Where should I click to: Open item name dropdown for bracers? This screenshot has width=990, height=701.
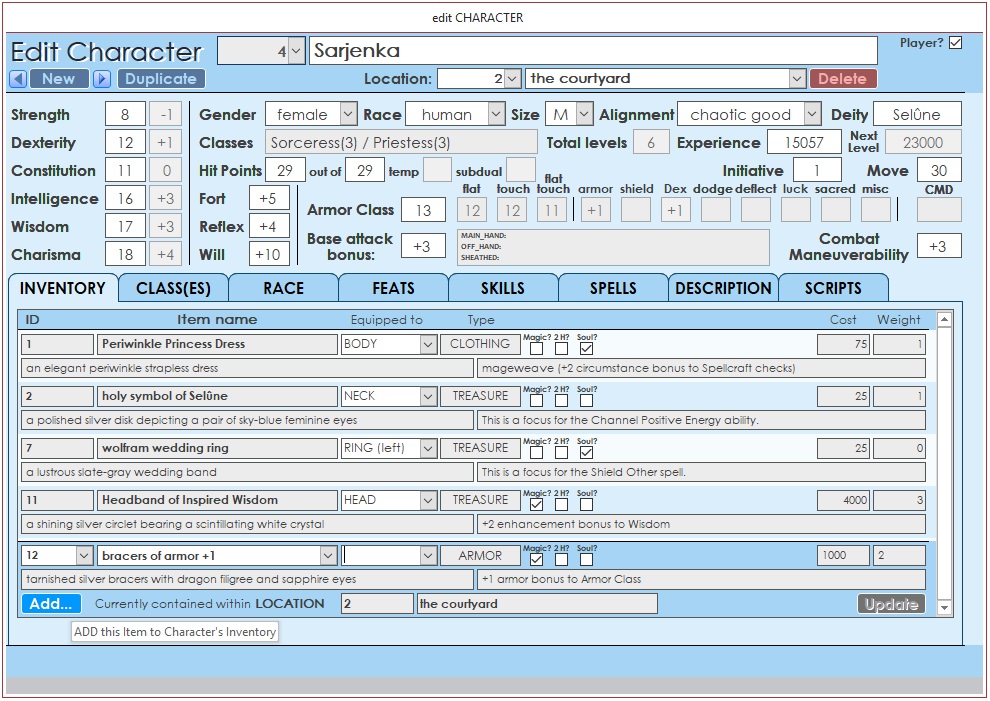click(328, 555)
